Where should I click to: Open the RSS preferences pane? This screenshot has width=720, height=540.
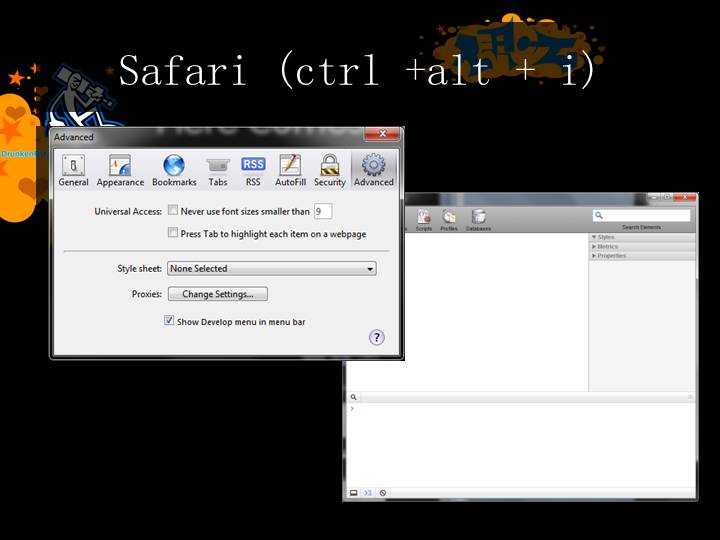coord(253,170)
